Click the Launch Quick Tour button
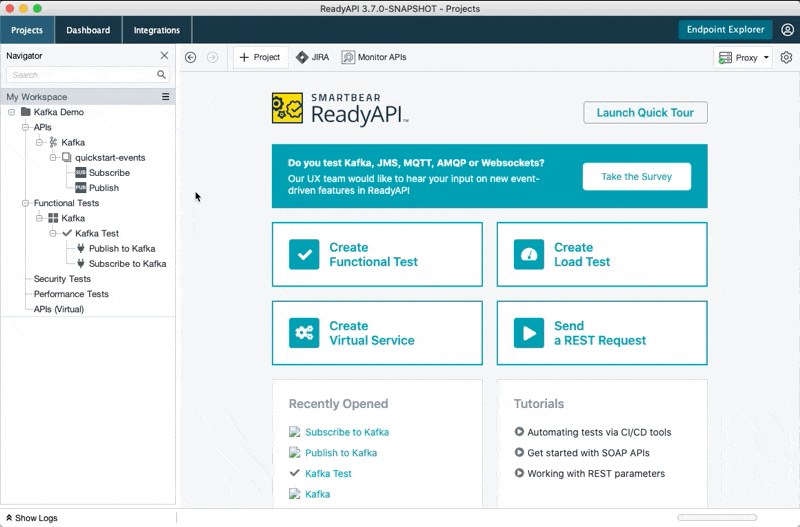Viewport: 800px width, 527px height. 645,112
